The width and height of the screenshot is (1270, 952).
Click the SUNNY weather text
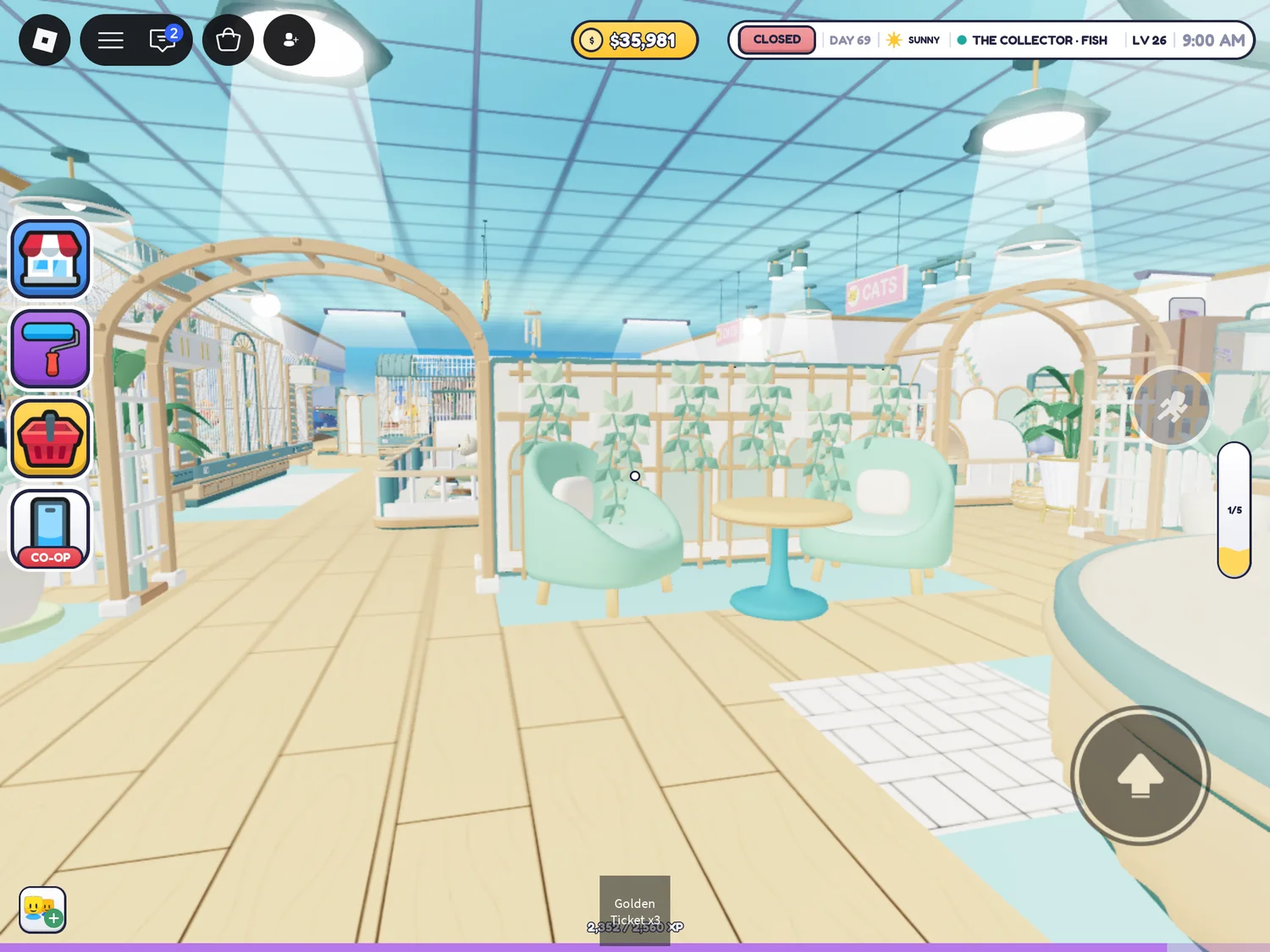click(x=924, y=40)
